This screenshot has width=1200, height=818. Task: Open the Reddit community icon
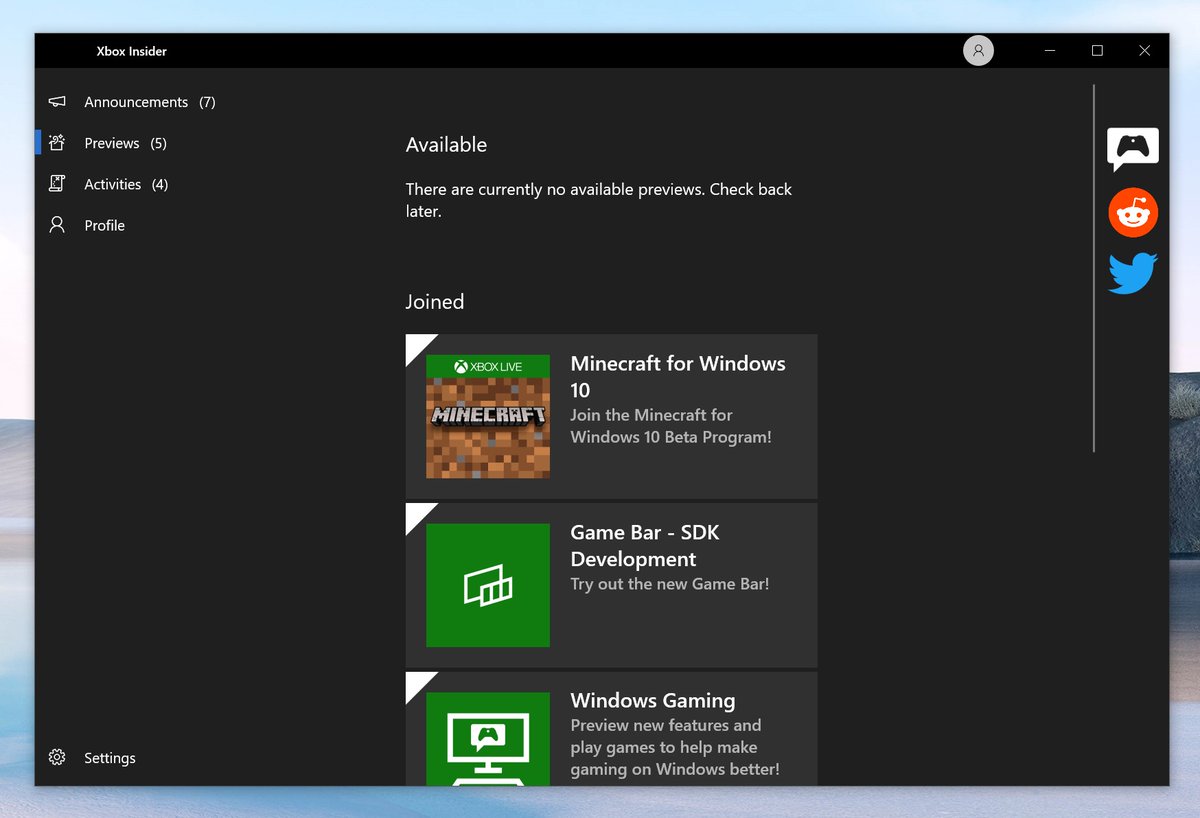coord(1133,213)
